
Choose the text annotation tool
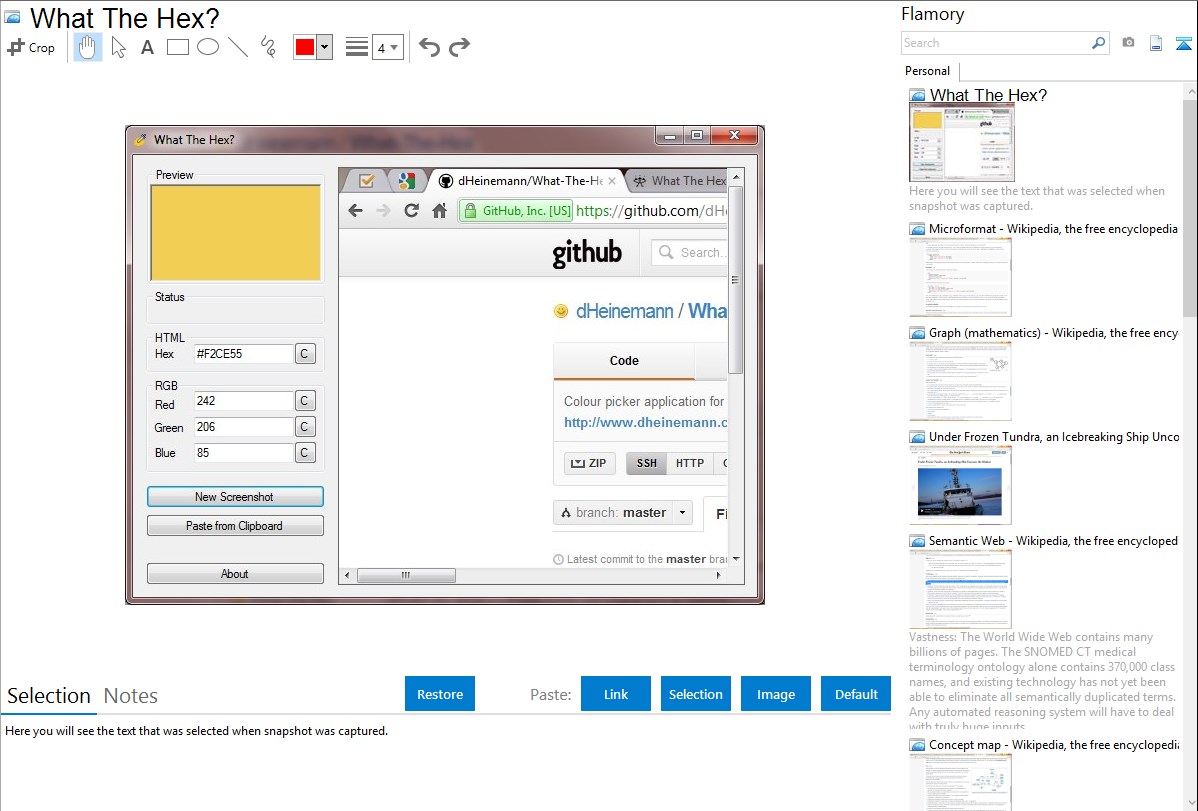[147, 47]
